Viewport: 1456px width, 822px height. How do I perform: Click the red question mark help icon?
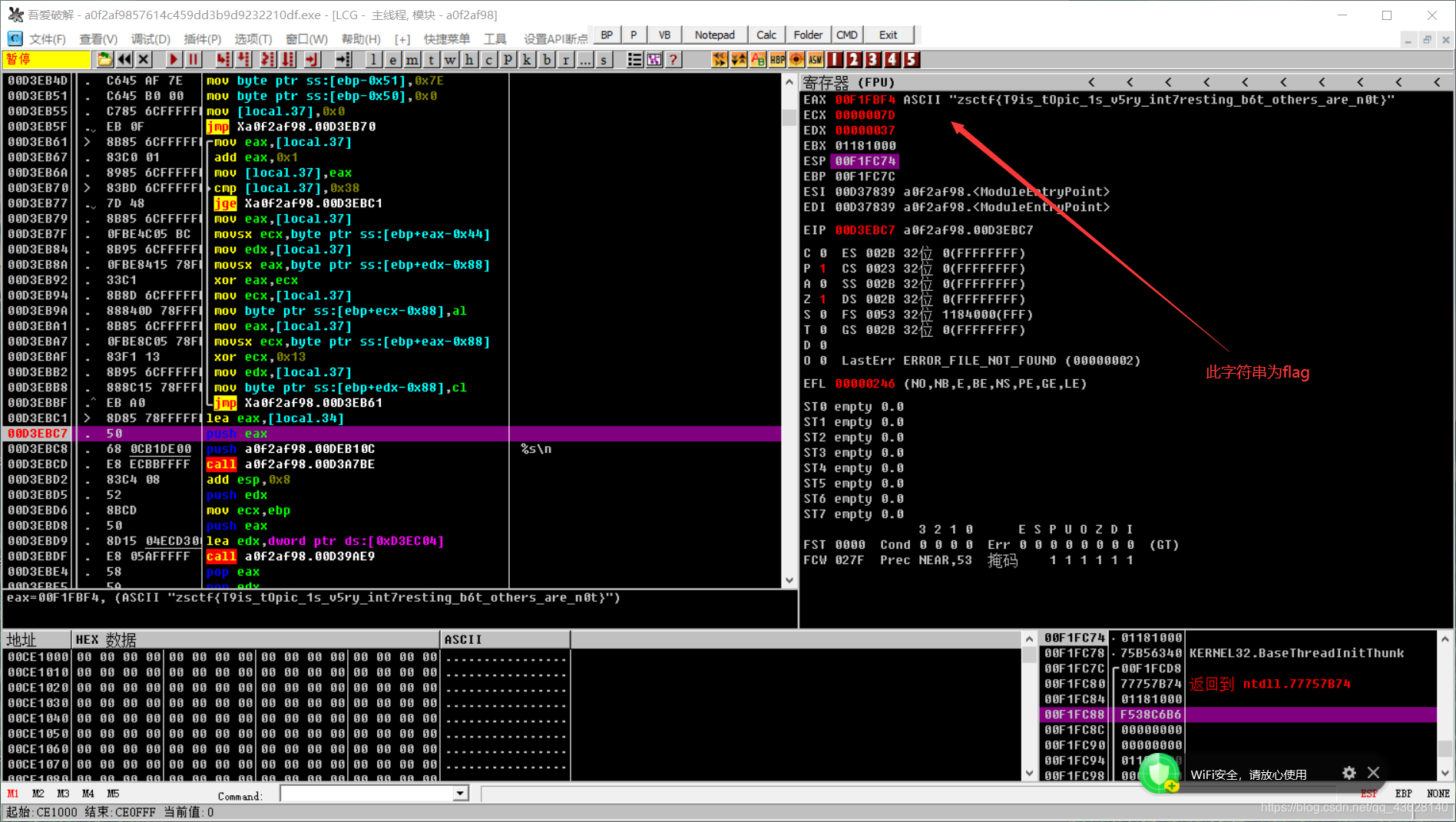click(x=673, y=59)
